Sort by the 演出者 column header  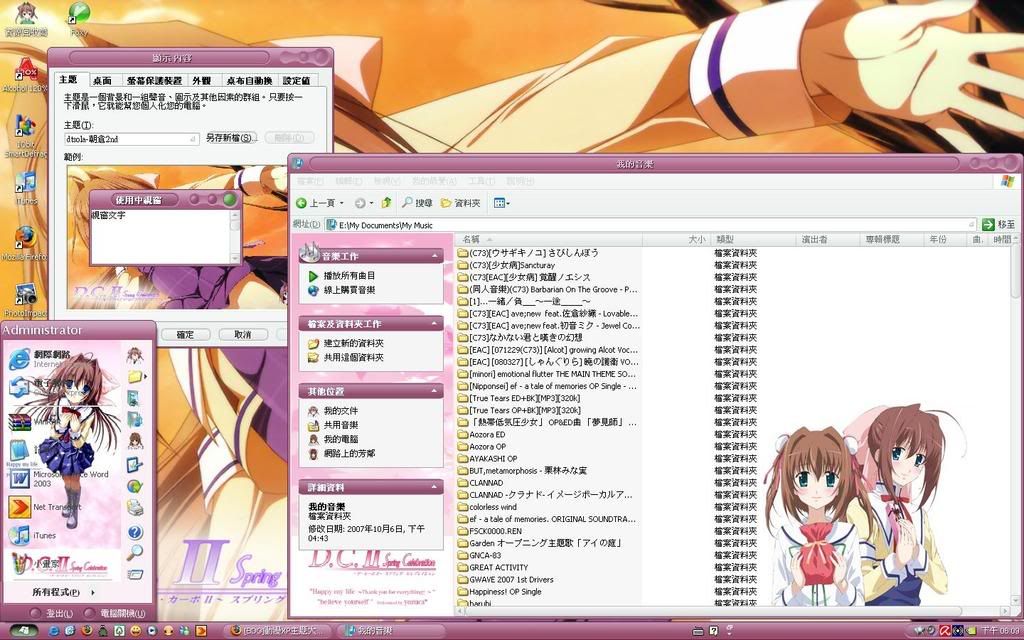click(829, 240)
